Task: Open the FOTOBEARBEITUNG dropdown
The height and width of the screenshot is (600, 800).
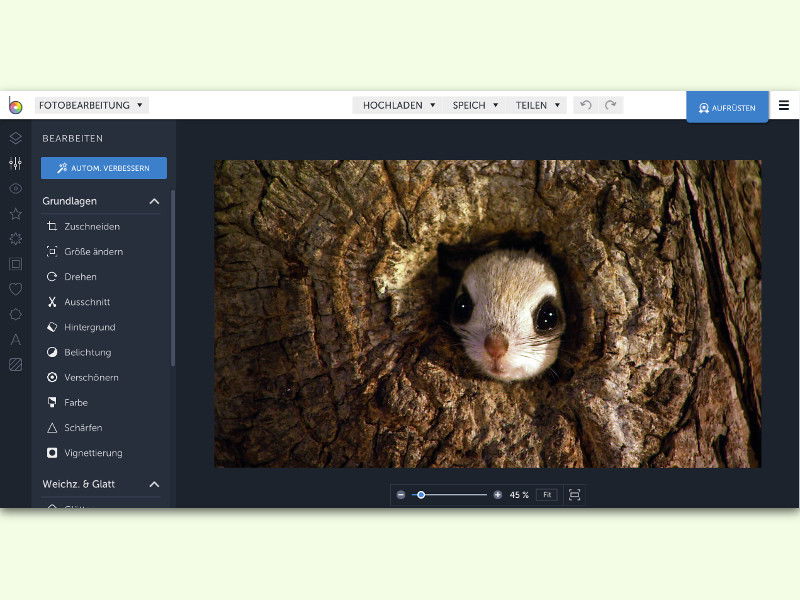Action: (x=91, y=105)
